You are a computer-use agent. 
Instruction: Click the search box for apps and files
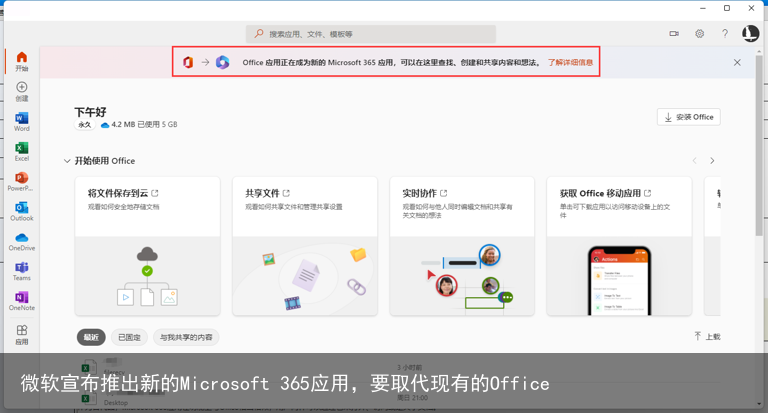(x=371, y=34)
